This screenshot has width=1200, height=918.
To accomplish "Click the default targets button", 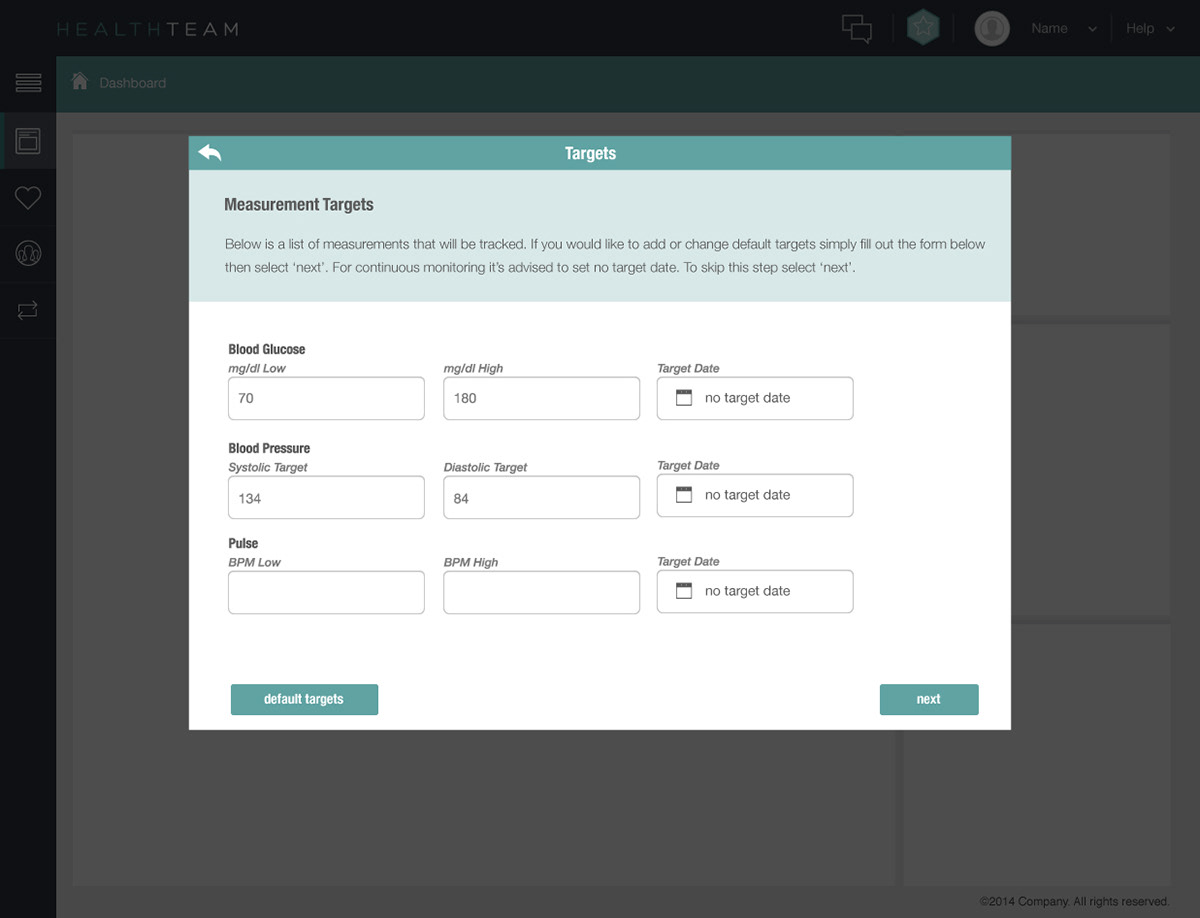I will [x=304, y=699].
